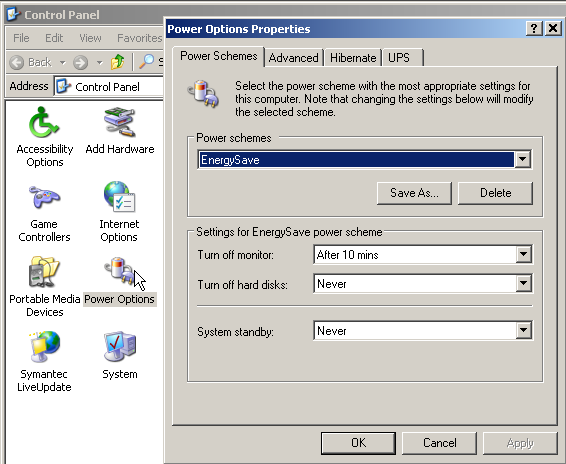This screenshot has width=566, height=464.
Task: Click the address bar Control Panel icon
Action: tap(64, 86)
